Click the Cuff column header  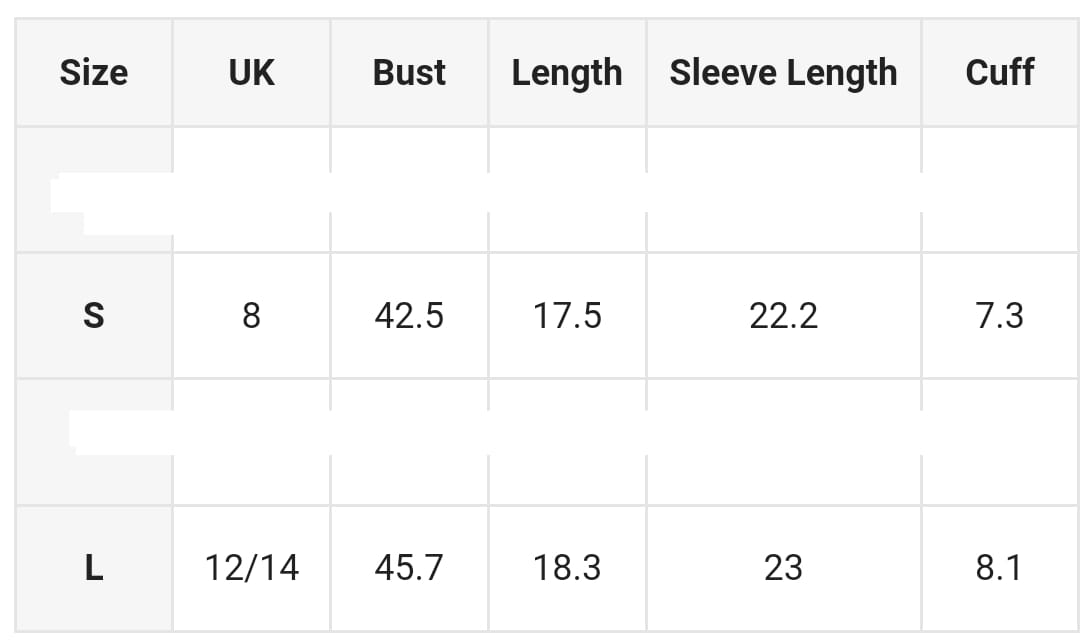coord(999,73)
